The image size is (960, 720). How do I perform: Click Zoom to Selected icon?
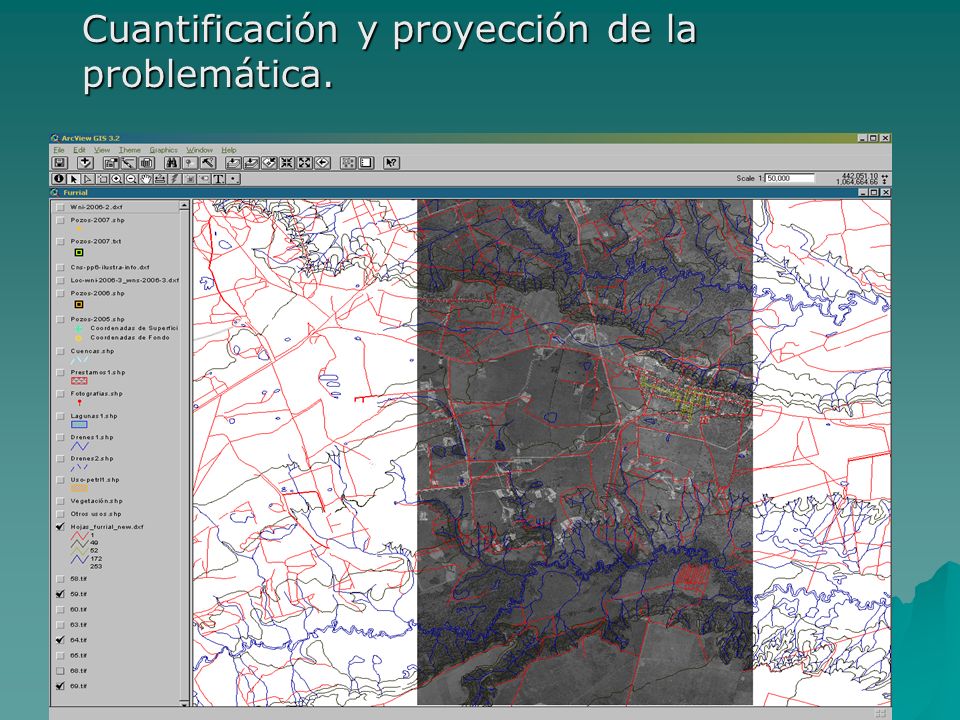coord(269,163)
